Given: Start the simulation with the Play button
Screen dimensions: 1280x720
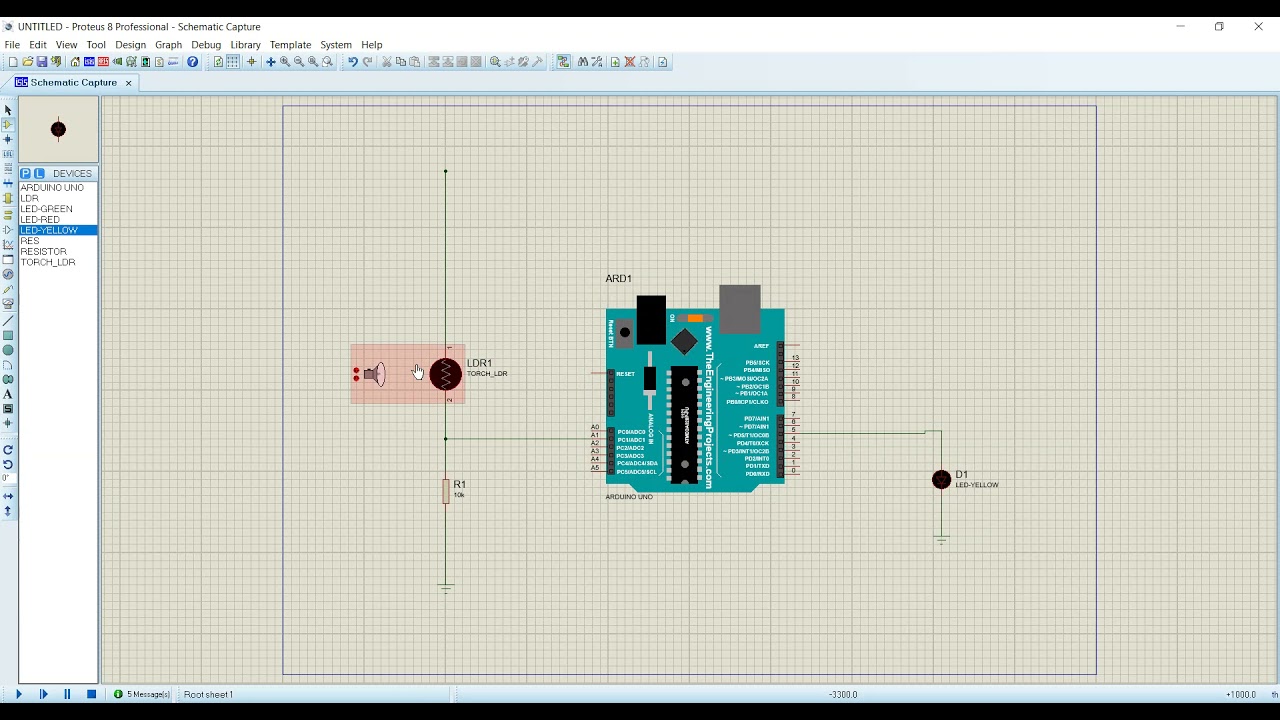Looking at the screenshot, I should pyautogui.click(x=19, y=694).
